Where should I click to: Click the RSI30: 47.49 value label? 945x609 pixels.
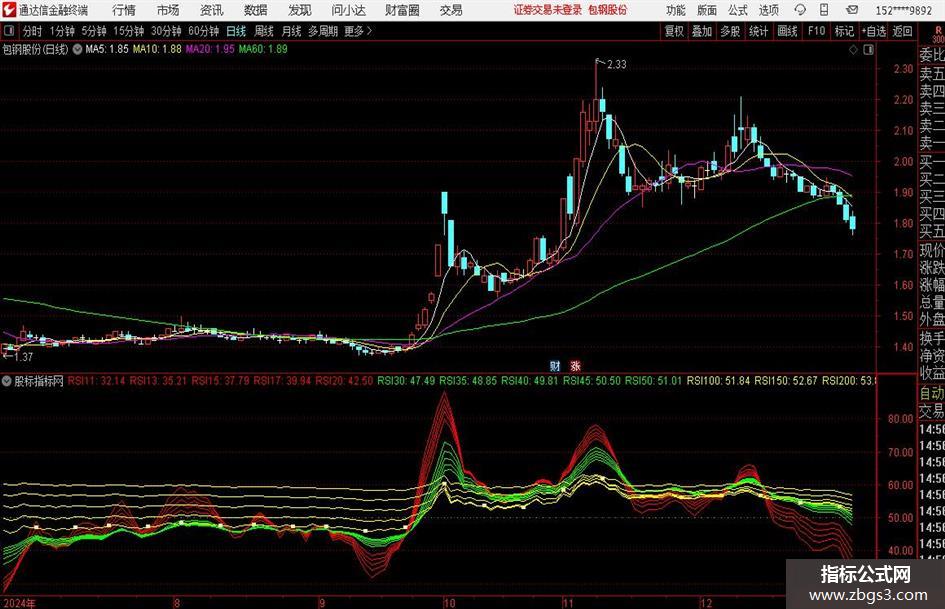(x=406, y=380)
